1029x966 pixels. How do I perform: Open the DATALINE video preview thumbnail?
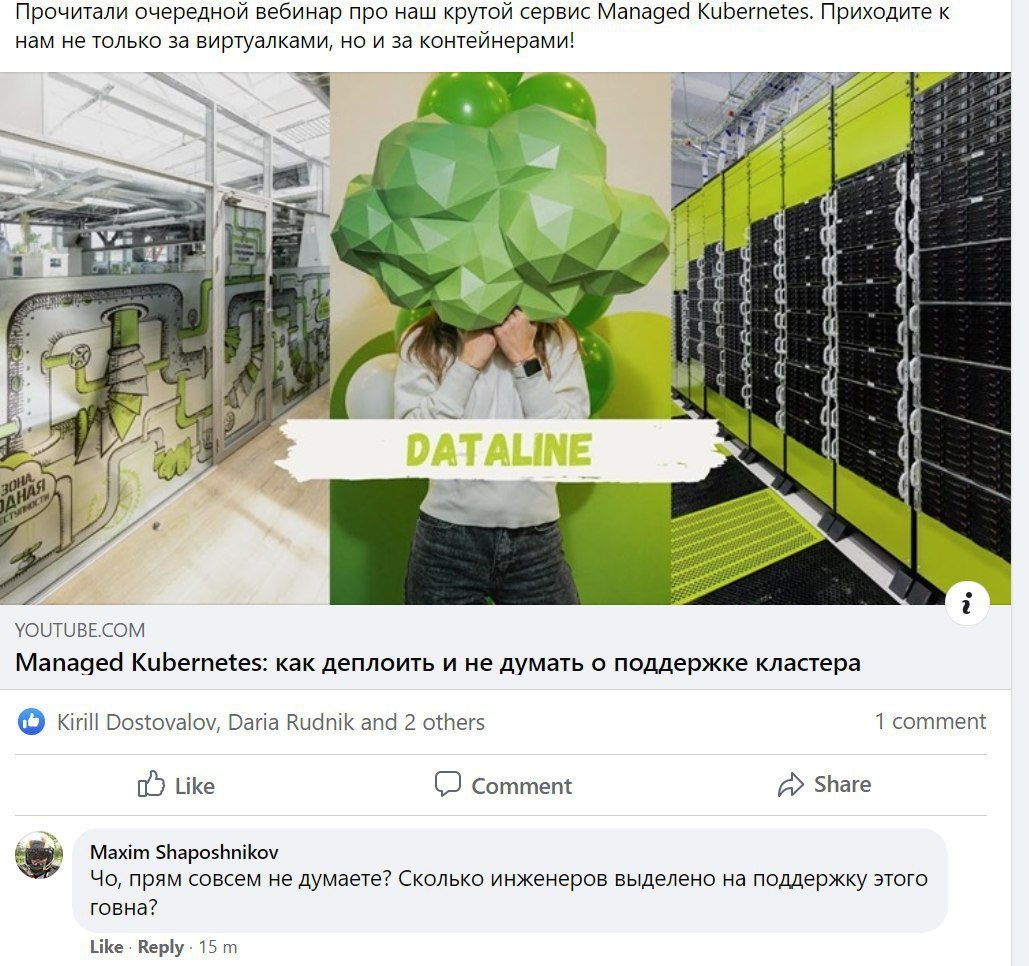(x=500, y=338)
